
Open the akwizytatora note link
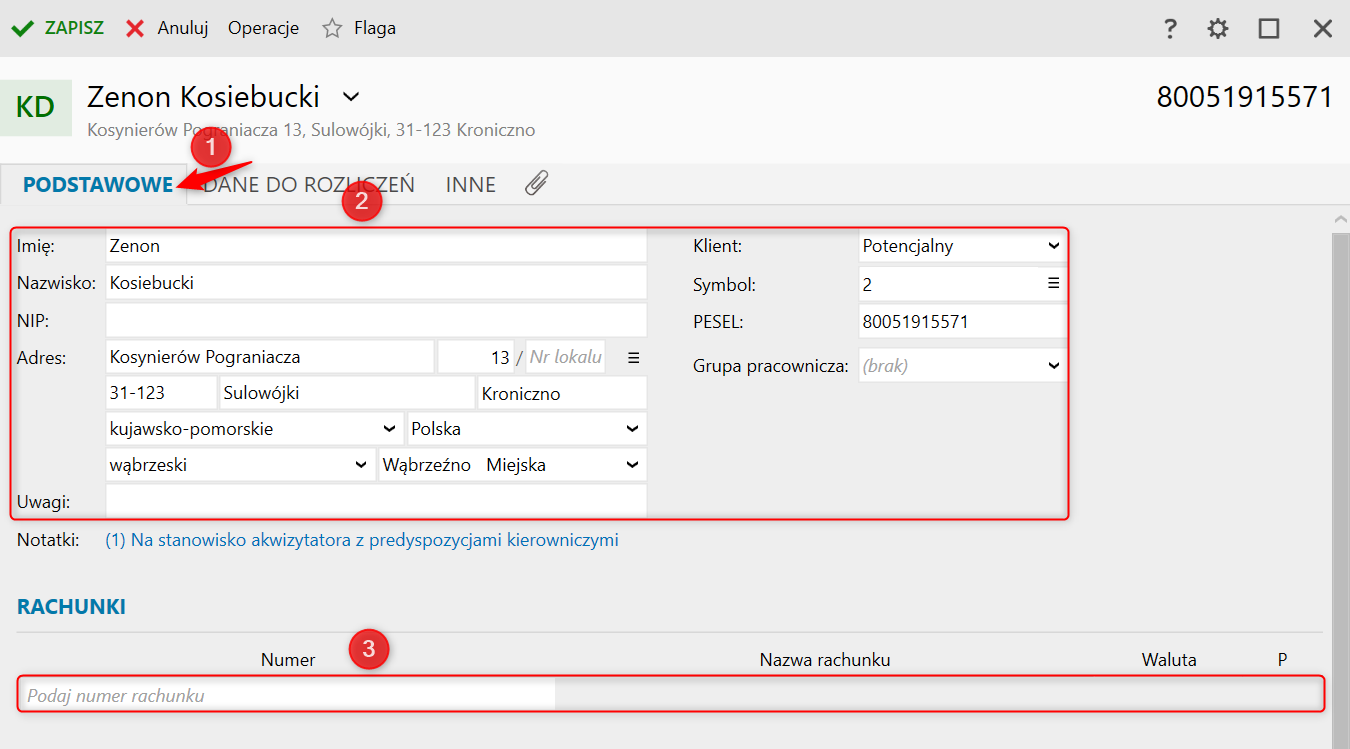[362, 541]
